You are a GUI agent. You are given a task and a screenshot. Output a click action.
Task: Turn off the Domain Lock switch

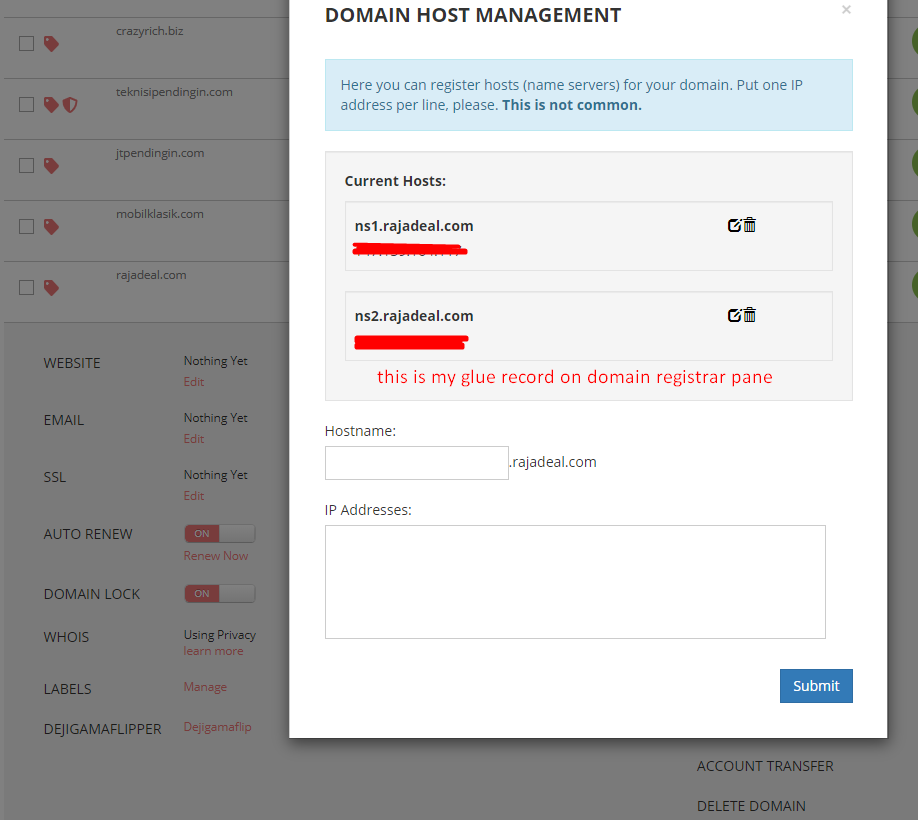219,594
